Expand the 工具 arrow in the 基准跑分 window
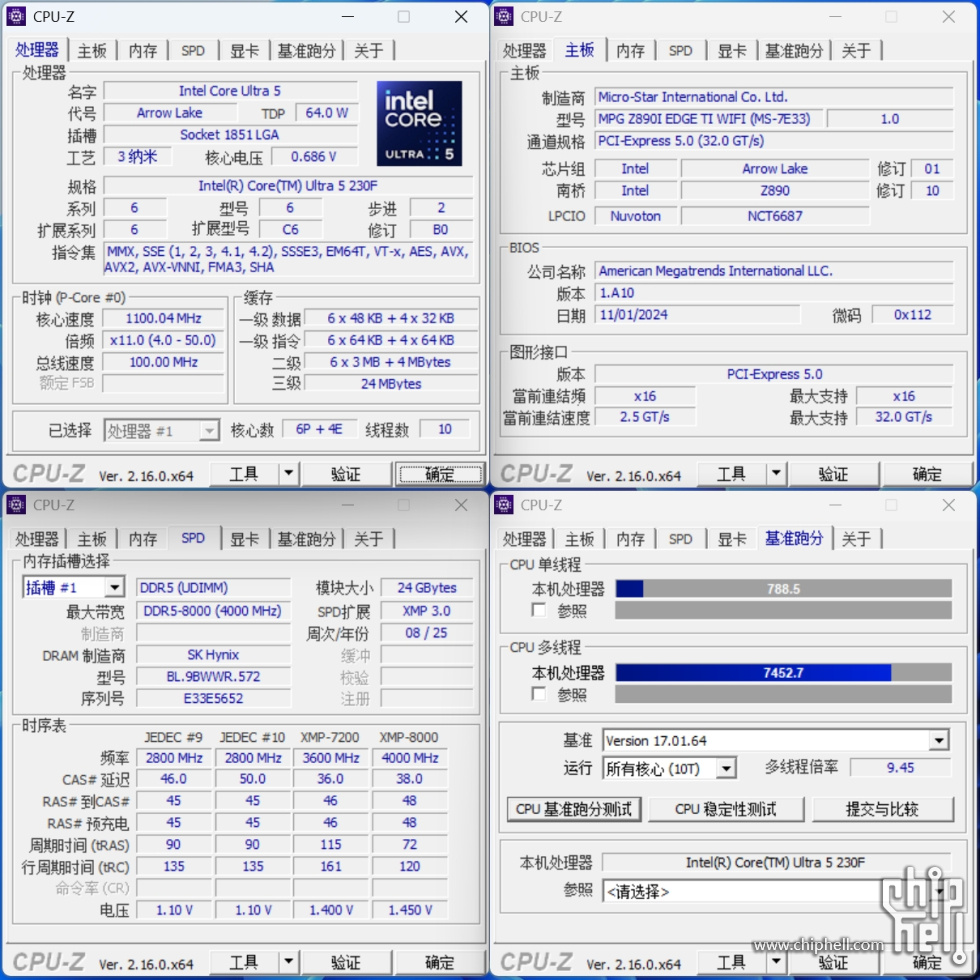Viewport: 980px width, 980px height. (776, 962)
